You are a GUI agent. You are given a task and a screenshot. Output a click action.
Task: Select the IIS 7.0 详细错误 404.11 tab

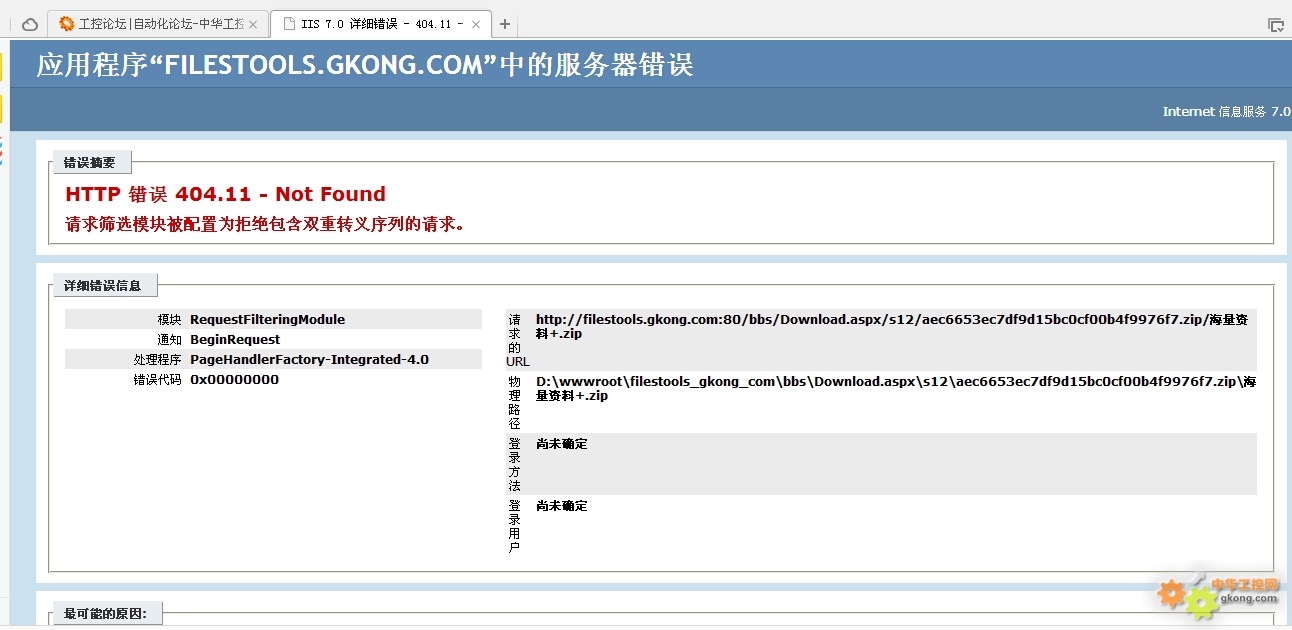[380, 24]
